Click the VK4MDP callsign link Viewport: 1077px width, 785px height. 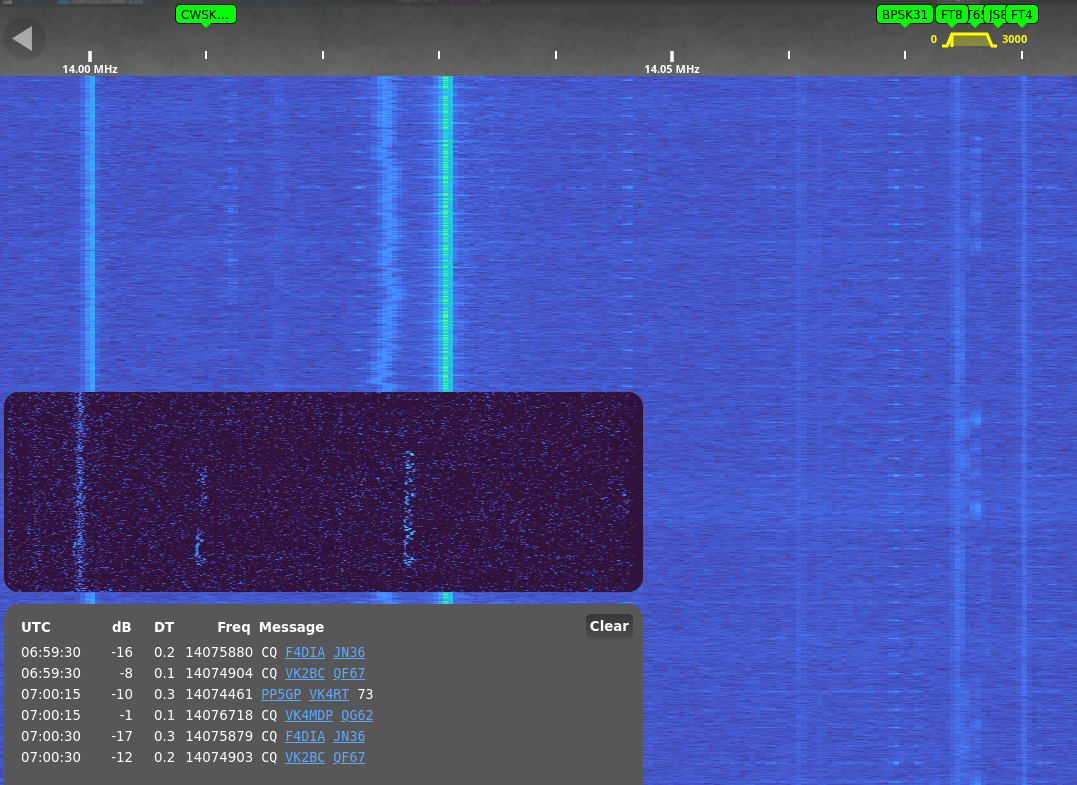pos(307,715)
